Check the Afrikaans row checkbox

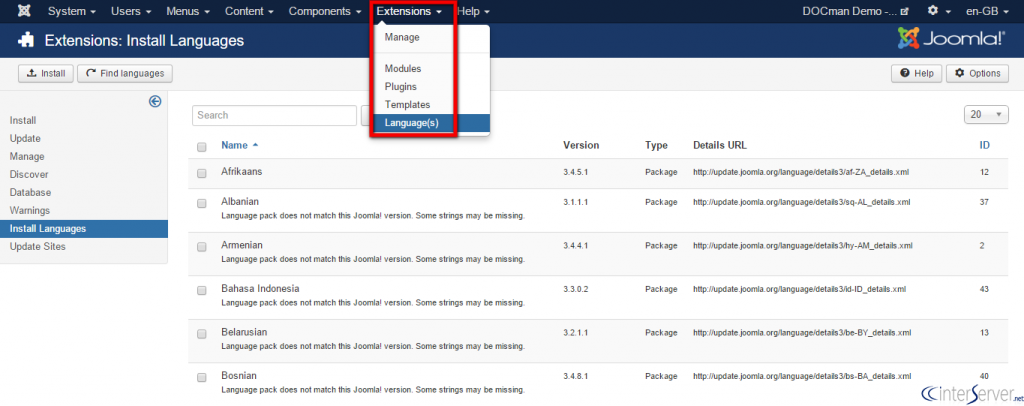tap(202, 173)
